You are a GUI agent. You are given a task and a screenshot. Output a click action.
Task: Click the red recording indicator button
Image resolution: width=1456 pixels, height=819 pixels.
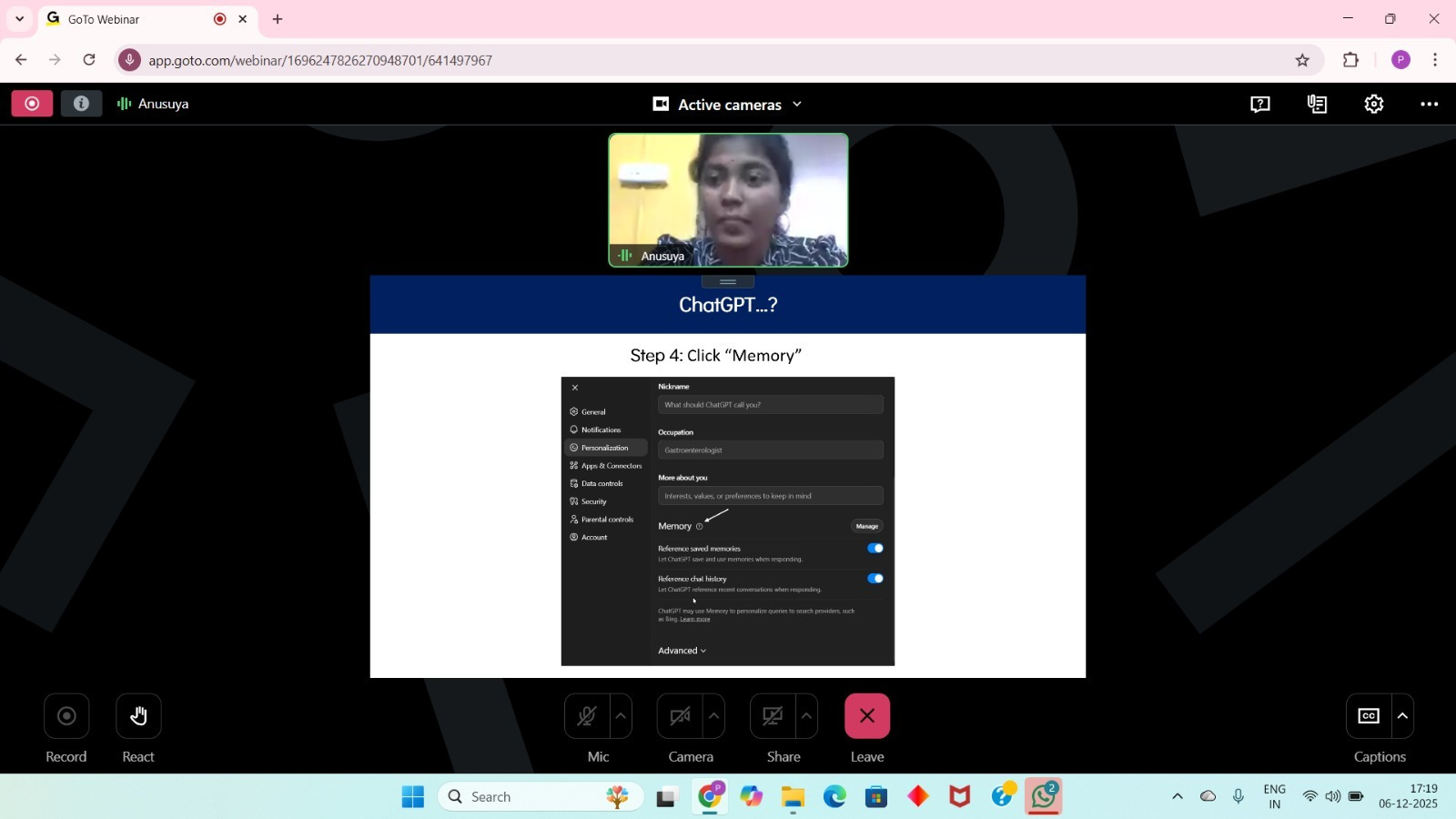click(32, 104)
